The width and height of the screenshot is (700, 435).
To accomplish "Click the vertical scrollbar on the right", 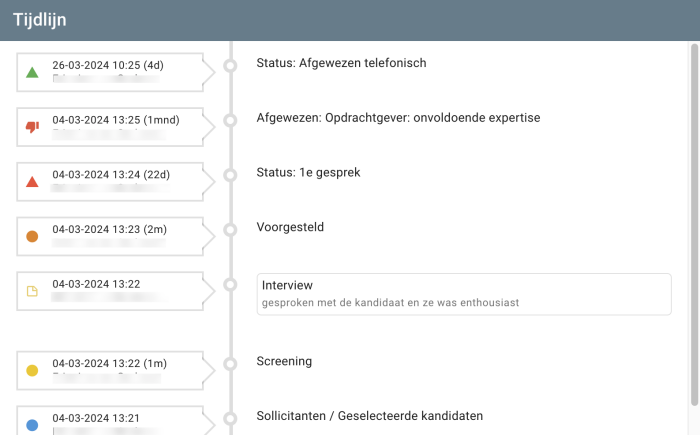I will pyautogui.click(x=694, y=220).
